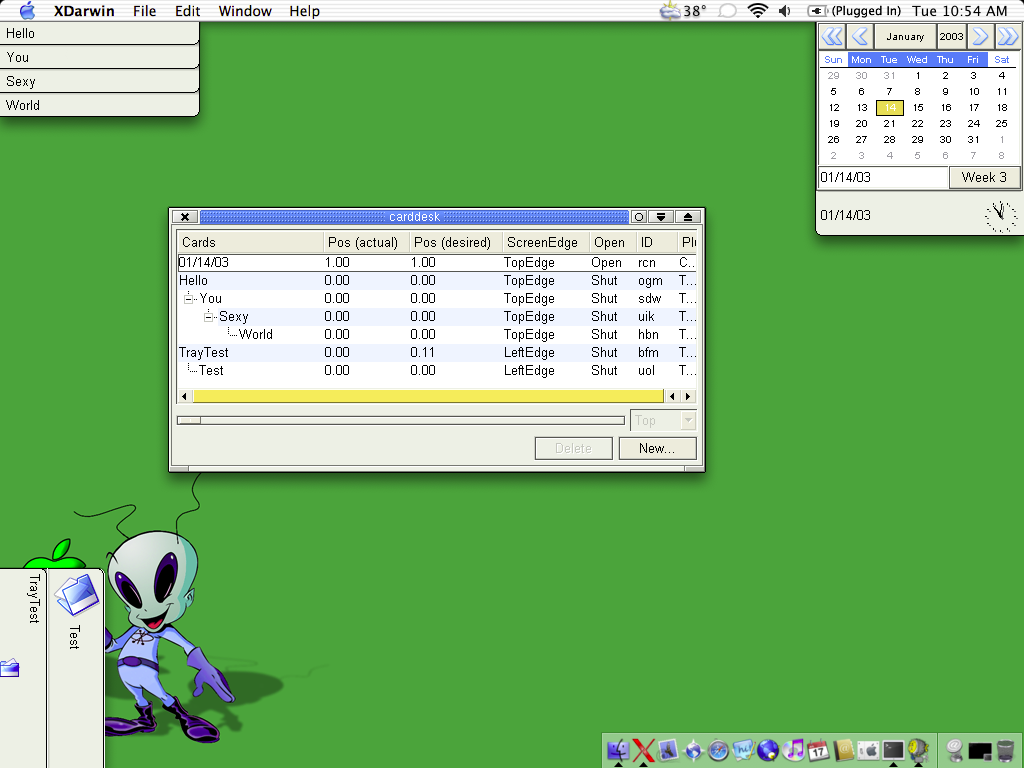Screen dimensions: 1024x768
Task: Click the speech bubble menu bar icon
Action: [727, 11]
